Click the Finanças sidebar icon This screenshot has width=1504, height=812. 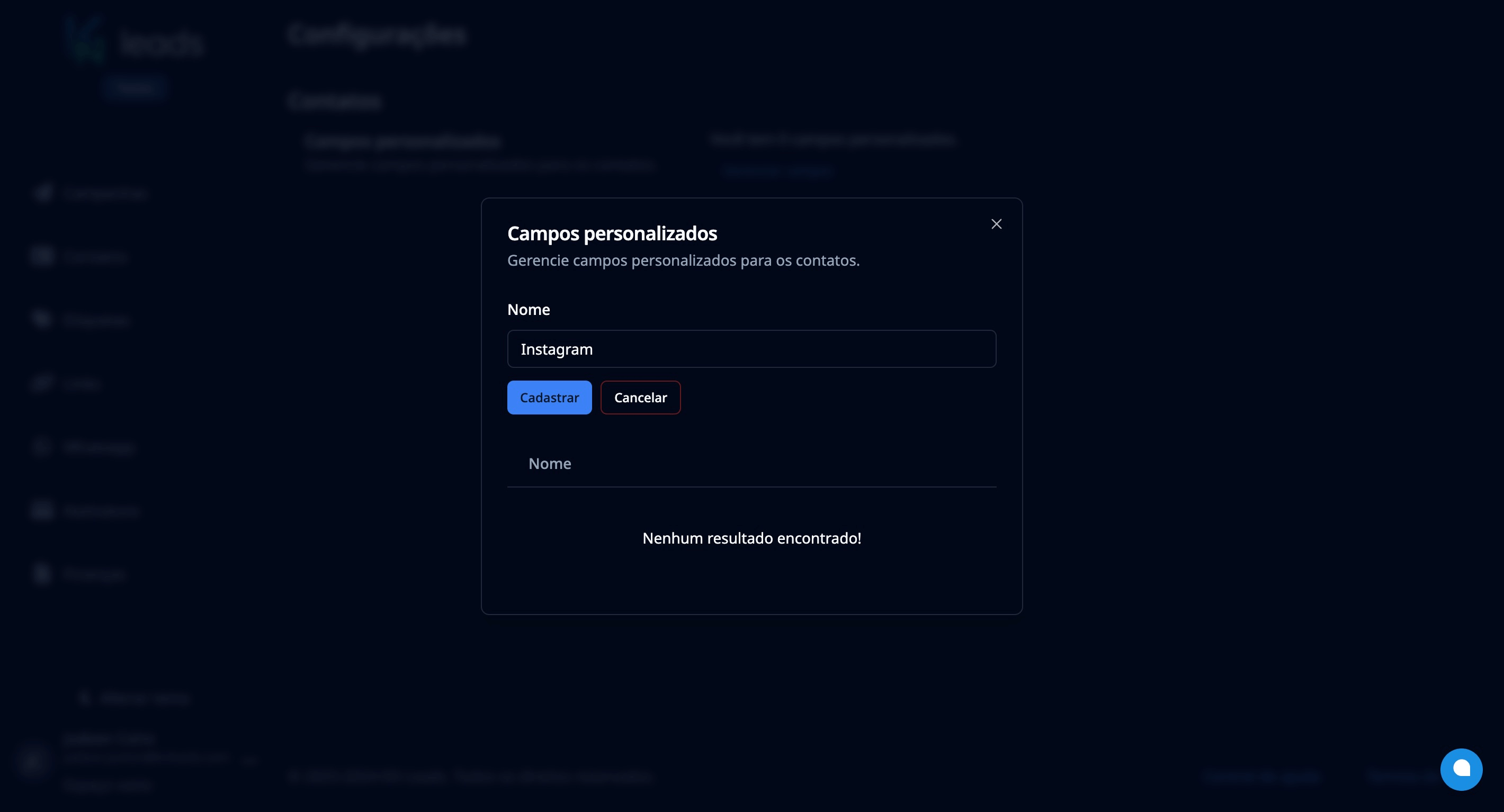coord(41,573)
